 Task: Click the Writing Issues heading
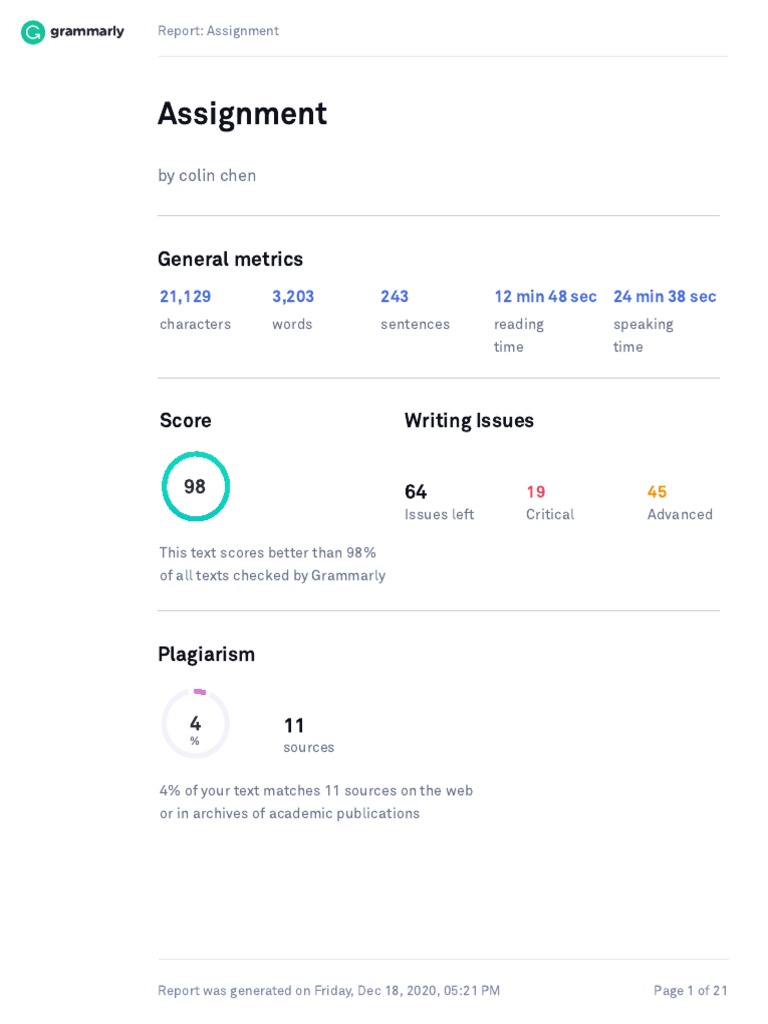(469, 421)
